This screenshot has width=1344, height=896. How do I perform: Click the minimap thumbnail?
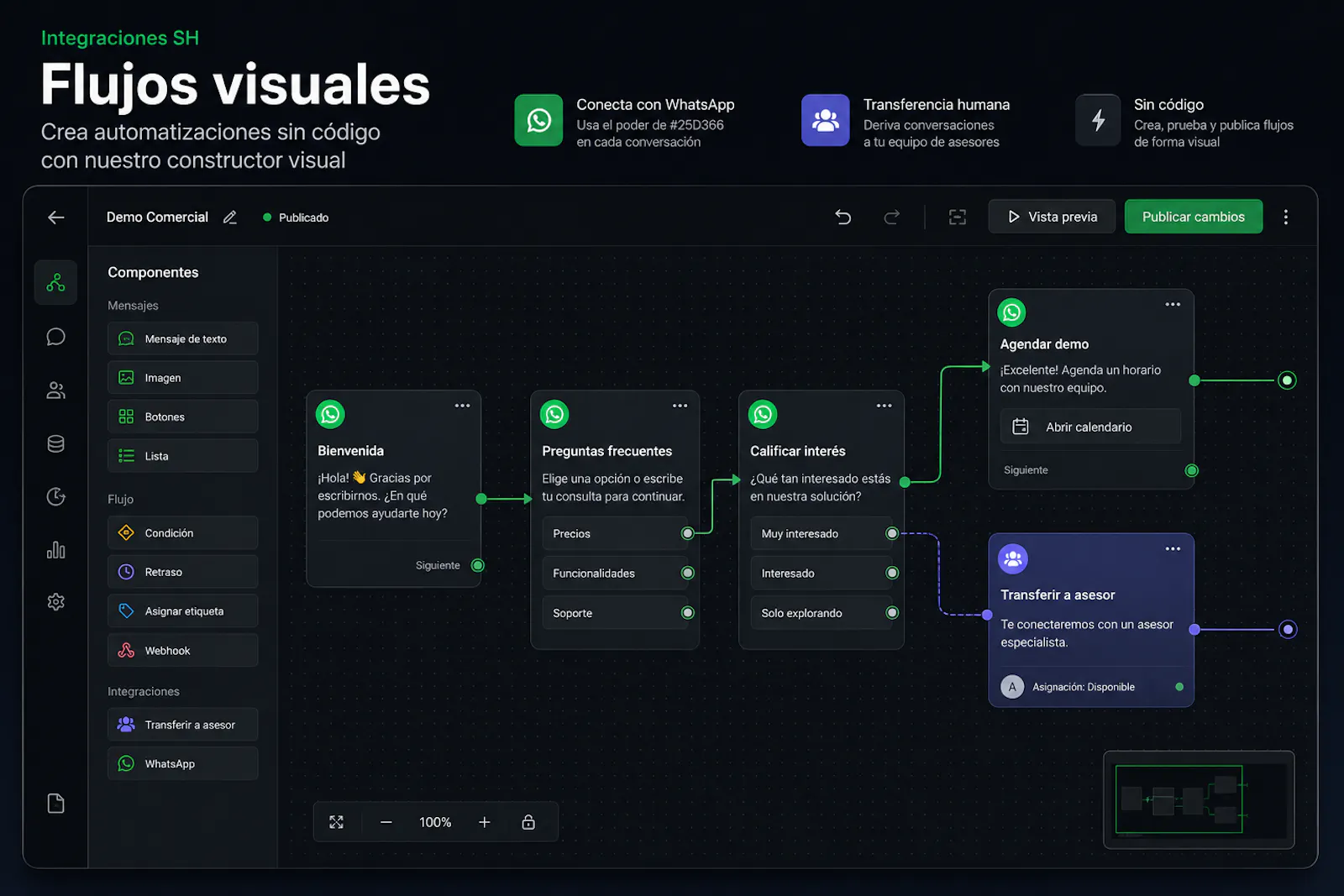click(x=1199, y=799)
